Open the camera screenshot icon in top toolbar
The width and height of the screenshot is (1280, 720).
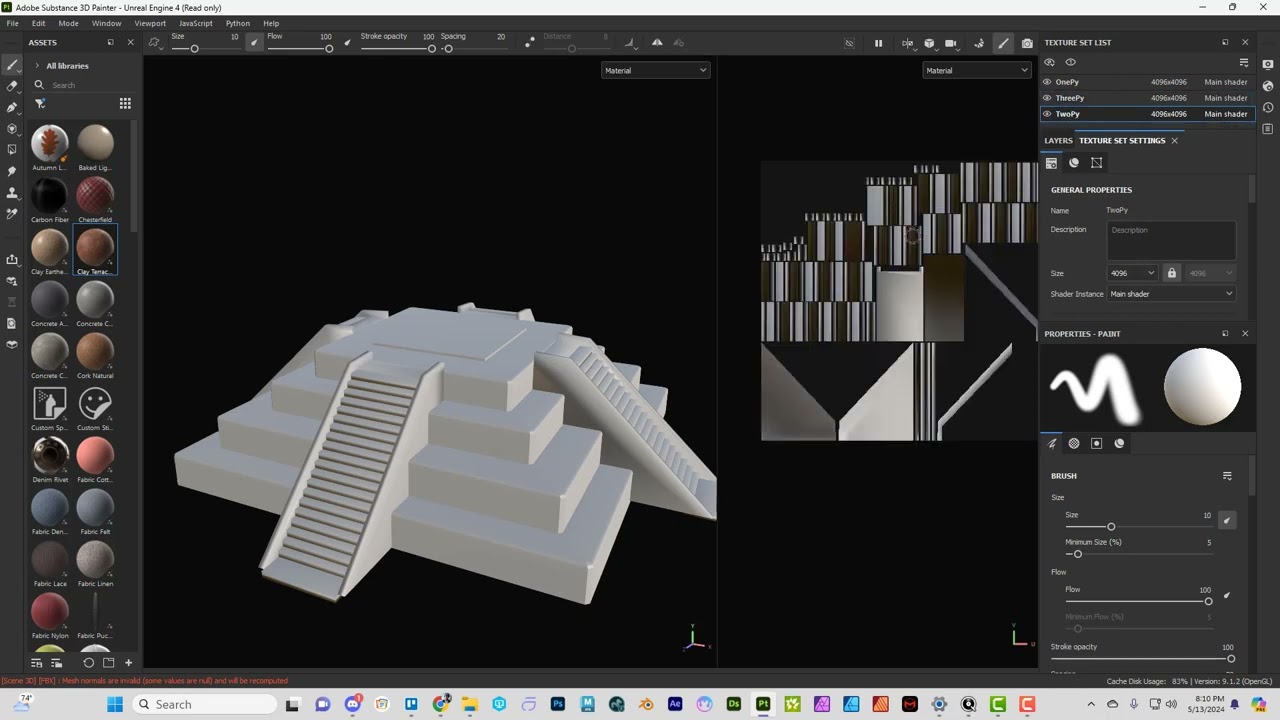[x=1027, y=43]
